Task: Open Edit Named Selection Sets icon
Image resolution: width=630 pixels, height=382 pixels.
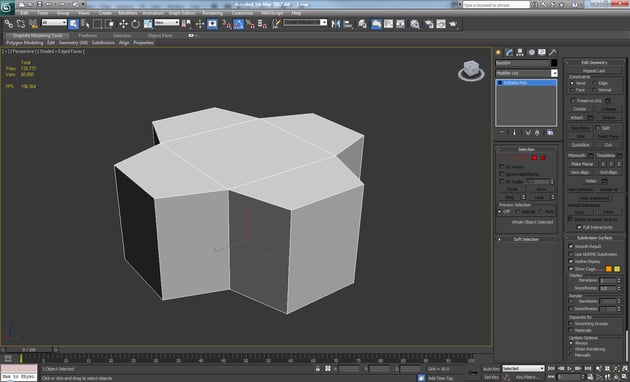Action: pyautogui.click(x=276, y=24)
